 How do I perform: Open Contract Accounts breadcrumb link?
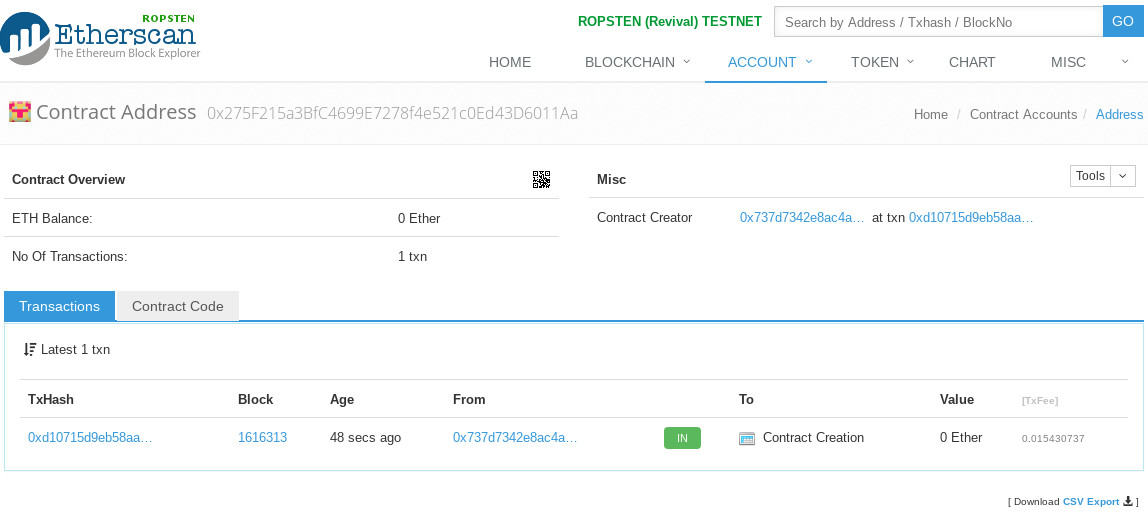(1024, 114)
